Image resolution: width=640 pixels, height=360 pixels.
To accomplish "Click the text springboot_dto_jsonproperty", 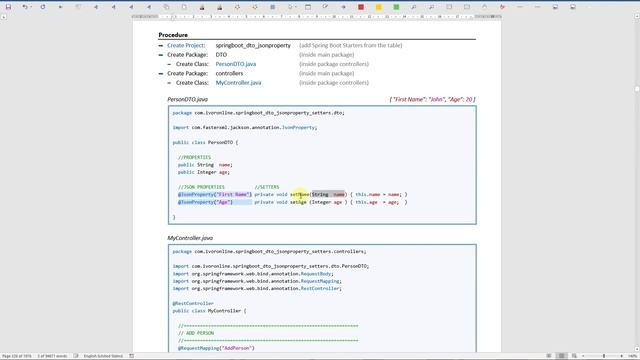I will click(253, 45).
